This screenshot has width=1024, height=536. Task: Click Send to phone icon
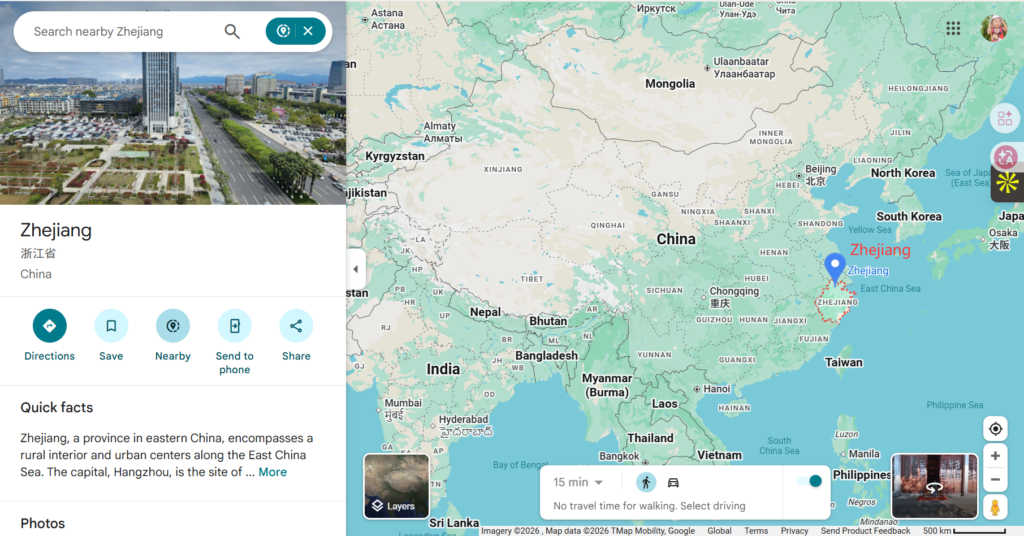[234, 326]
